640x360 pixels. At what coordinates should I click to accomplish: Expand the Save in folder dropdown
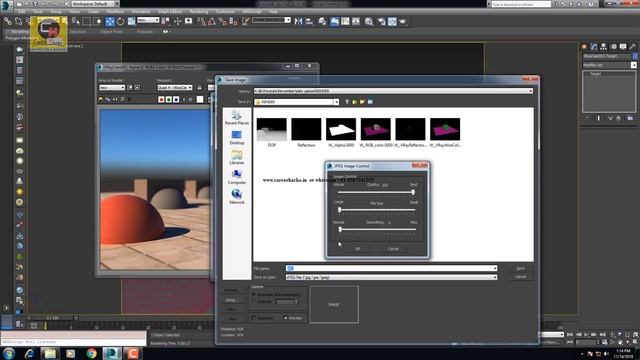click(336, 102)
